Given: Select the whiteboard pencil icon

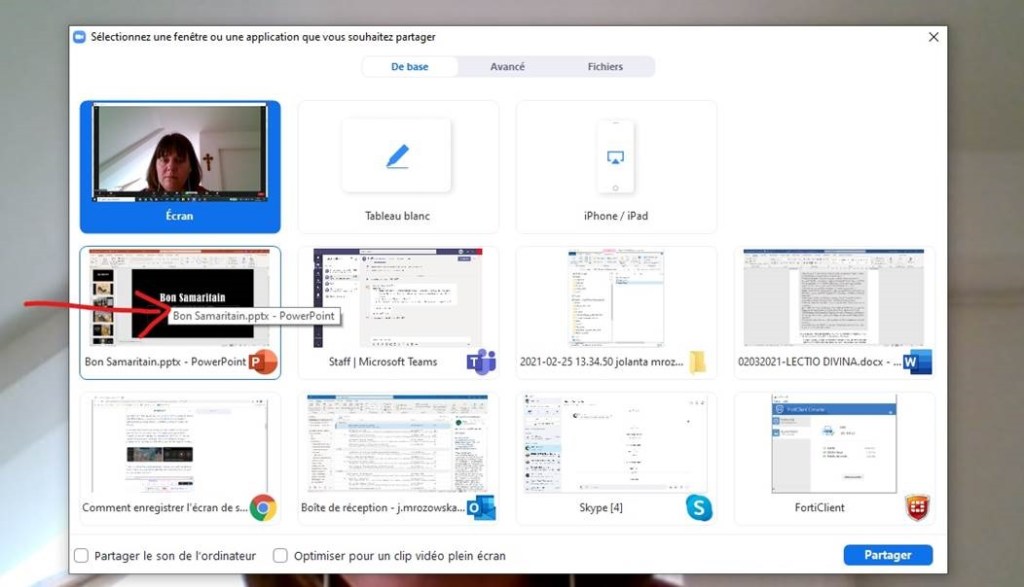Looking at the screenshot, I should click(x=397, y=156).
